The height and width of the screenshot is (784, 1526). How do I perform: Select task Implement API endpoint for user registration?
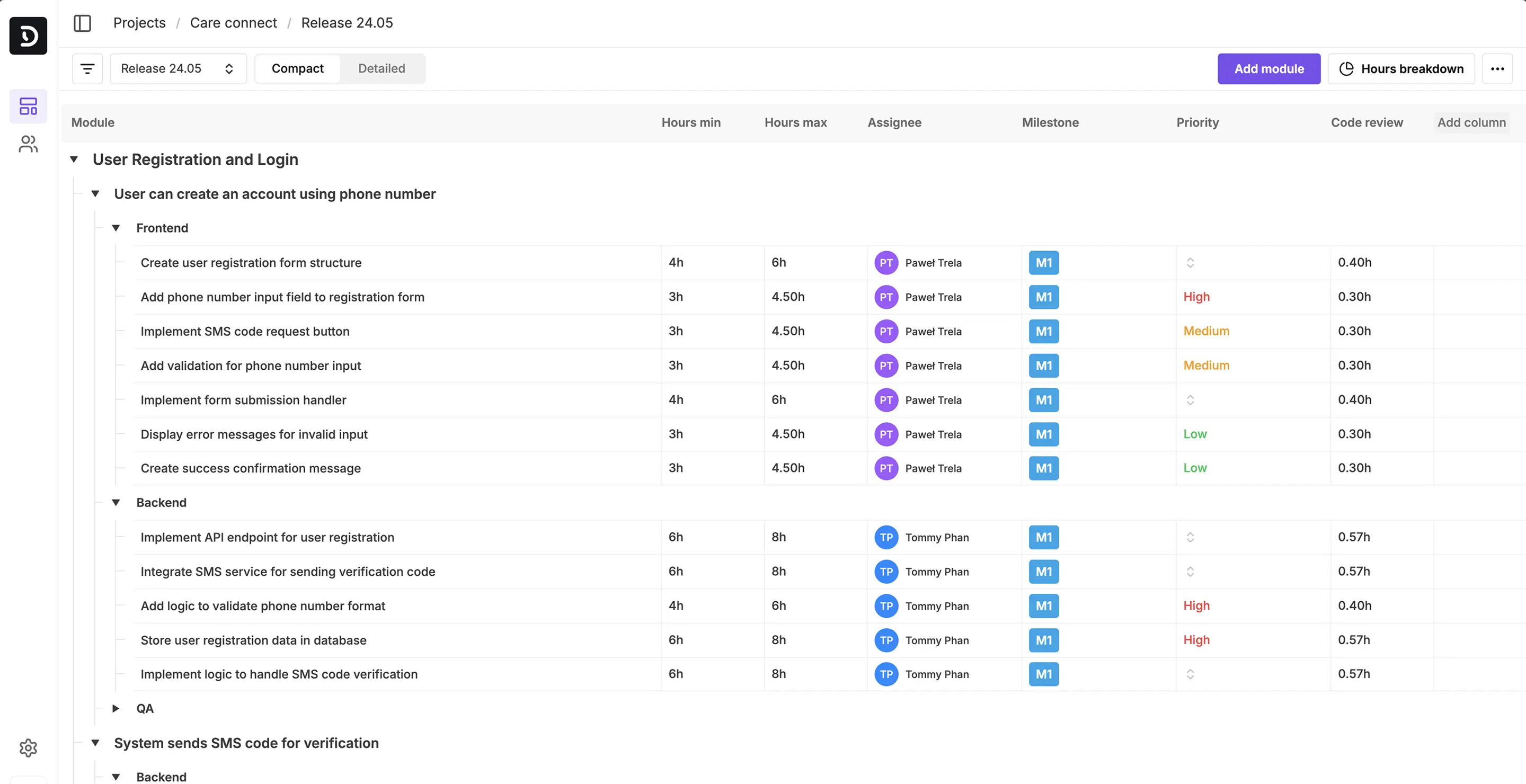coord(267,538)
